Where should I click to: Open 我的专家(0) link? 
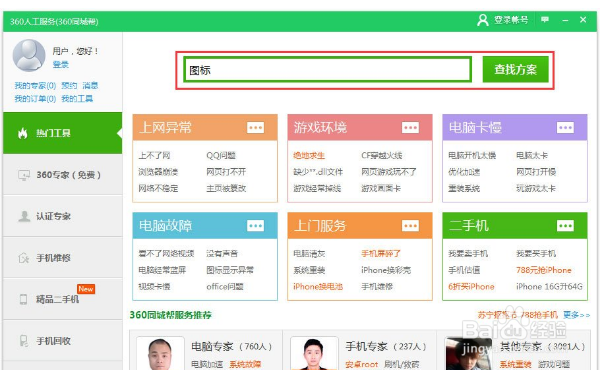[35, 85]
